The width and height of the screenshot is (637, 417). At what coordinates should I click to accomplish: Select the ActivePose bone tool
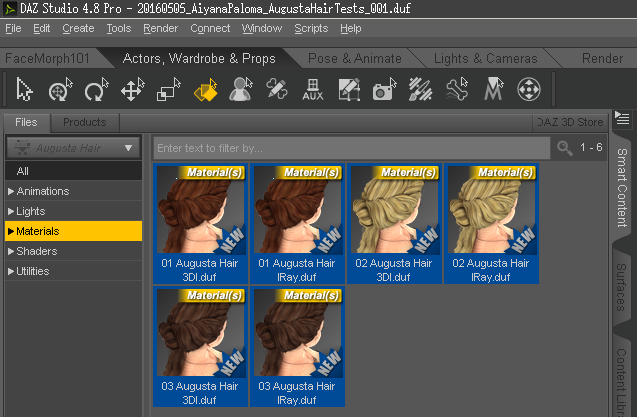457,89
